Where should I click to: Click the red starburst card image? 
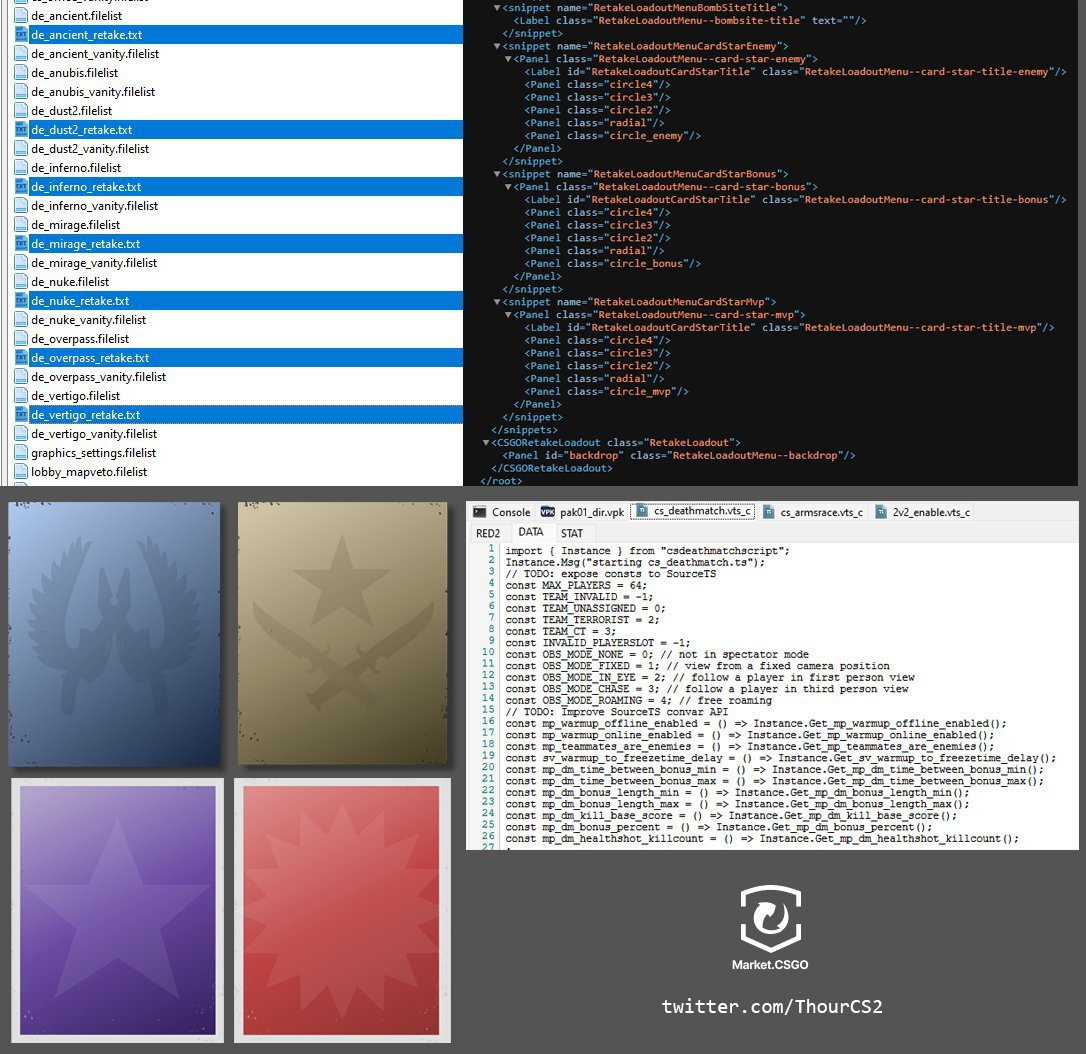tap(342, 910)
